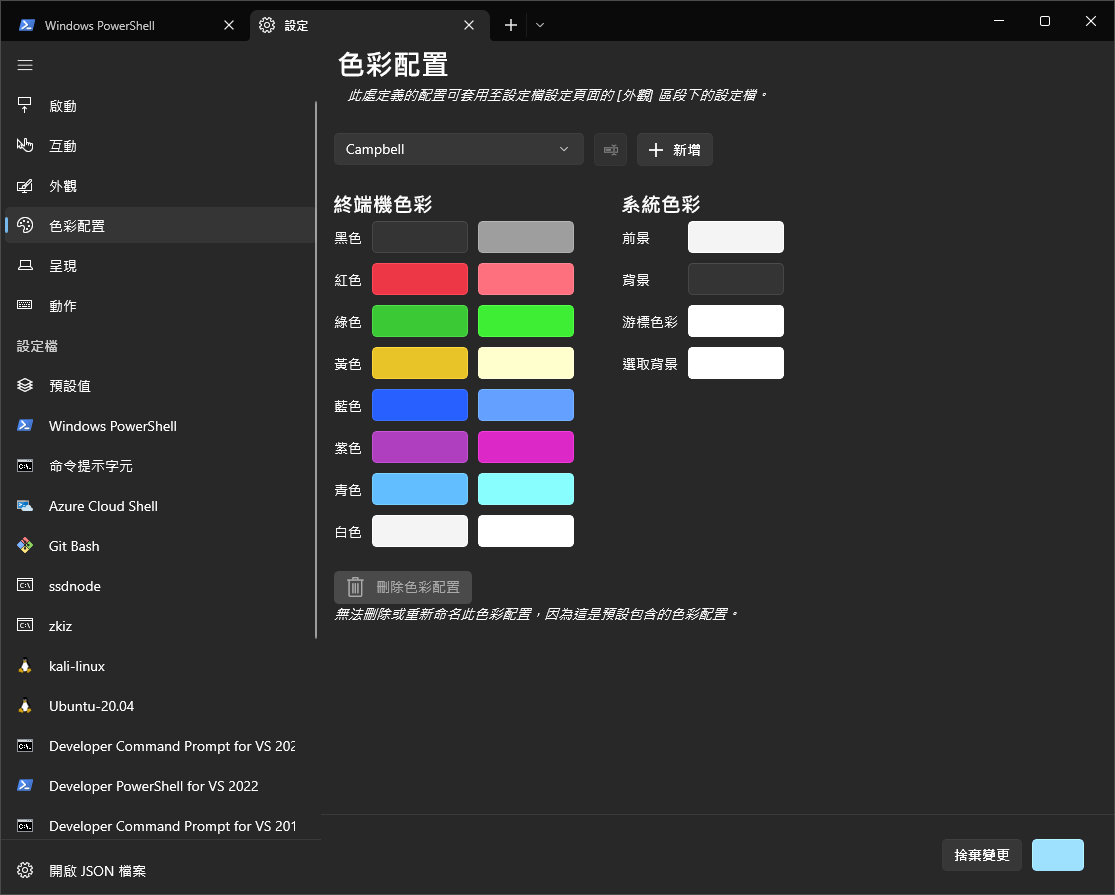1115x895 pixels.
Task: Pick the dark 藍色 blue swatch
Action: click(420, 404)
